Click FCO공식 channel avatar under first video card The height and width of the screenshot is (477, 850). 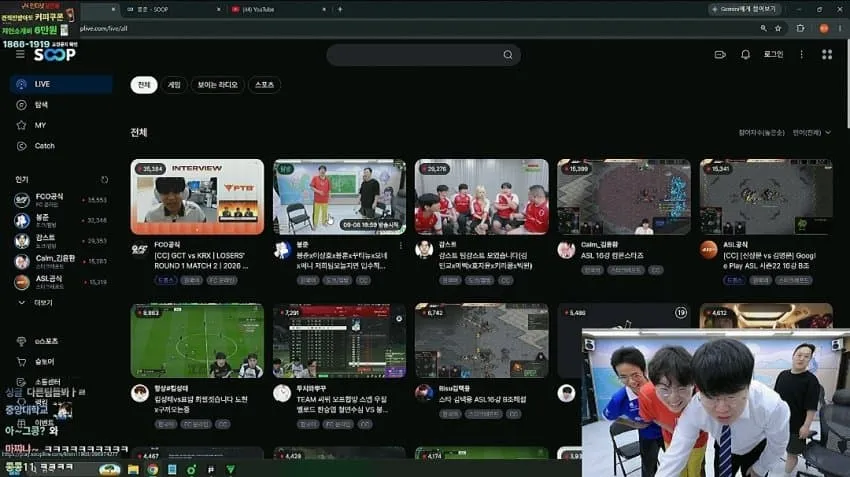click(140, 249)
